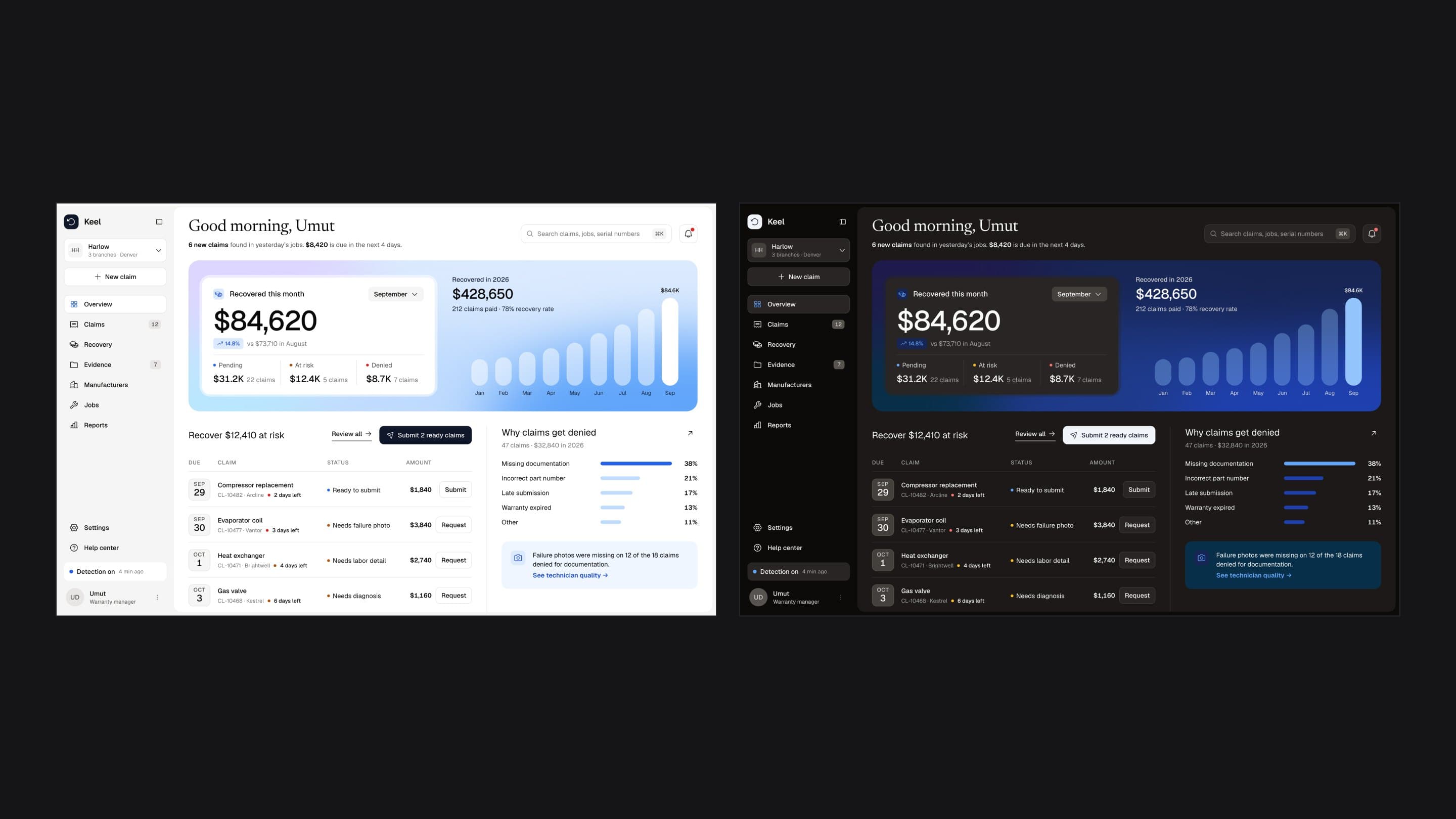Open Umut user options dots, light dashboard
This screenshot has height=819, width=1456.
click(x=157, y=597)
